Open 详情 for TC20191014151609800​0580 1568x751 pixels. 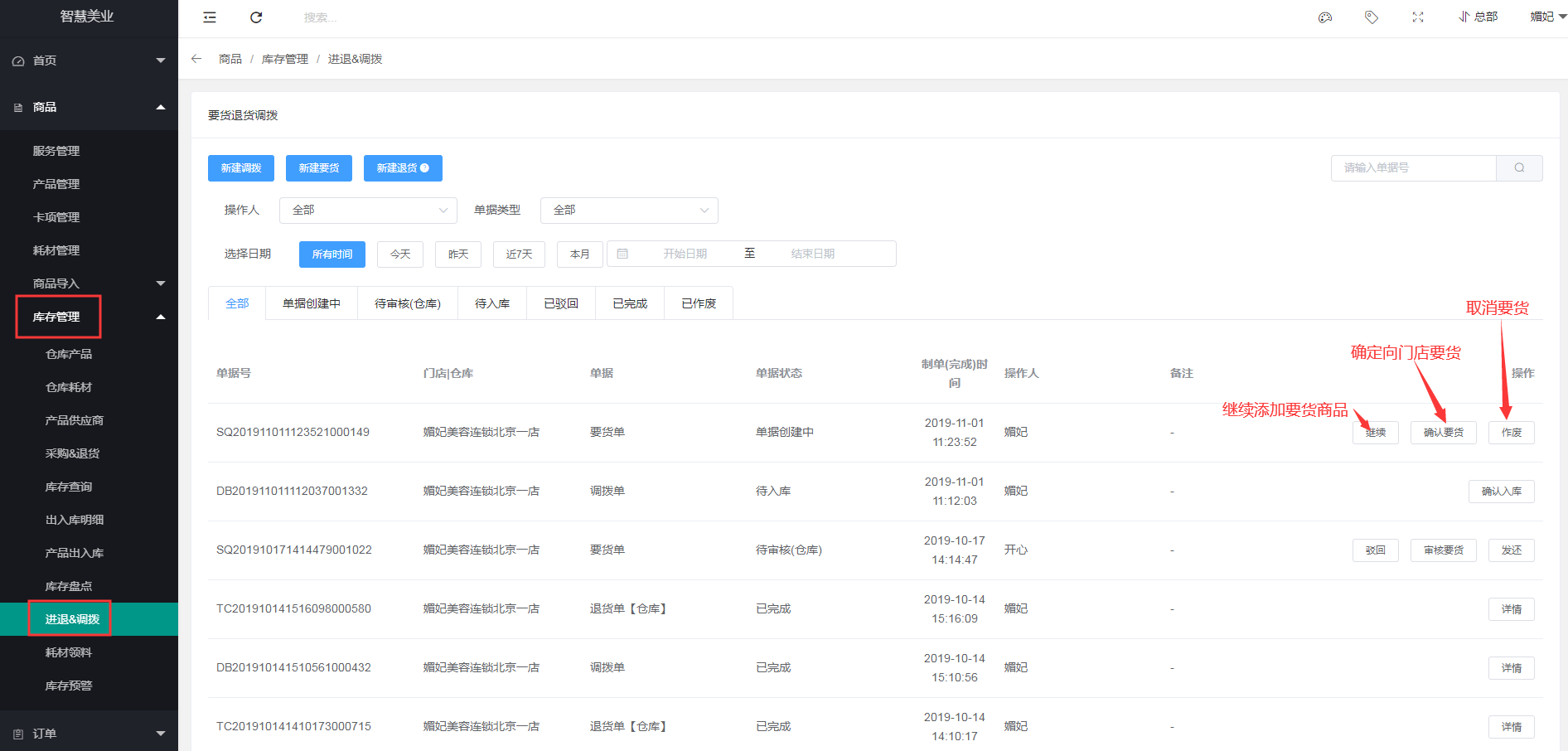coord(1512,609)
